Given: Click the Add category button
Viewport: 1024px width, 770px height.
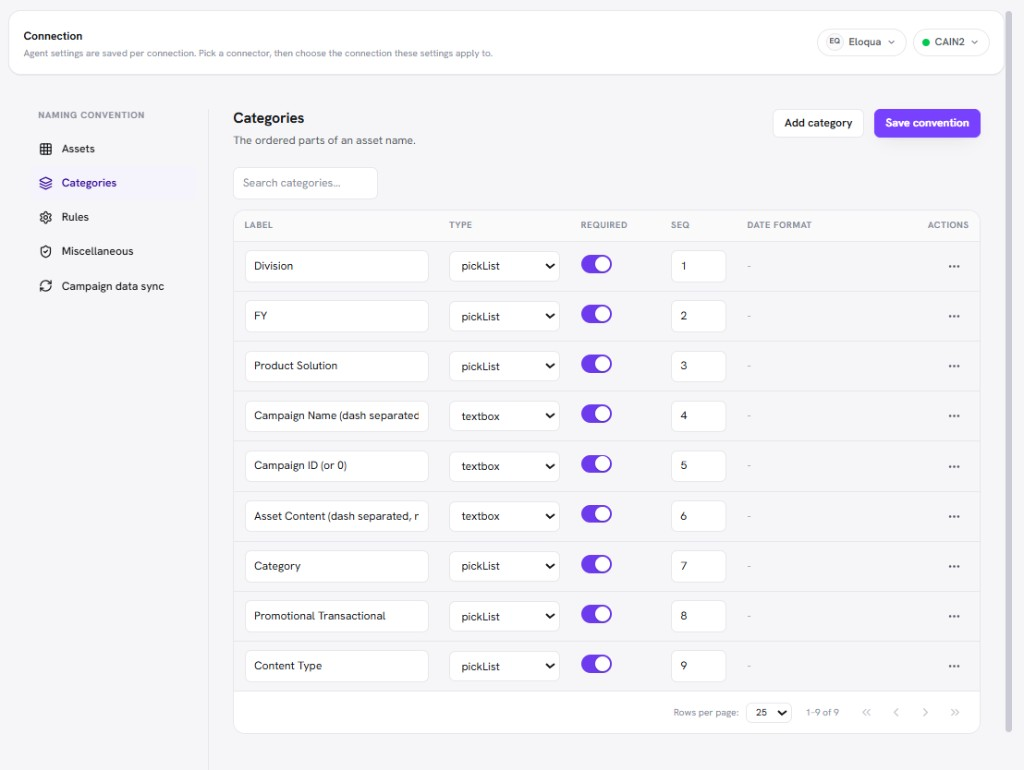Looking at the screenshot, I should [818, 123].
